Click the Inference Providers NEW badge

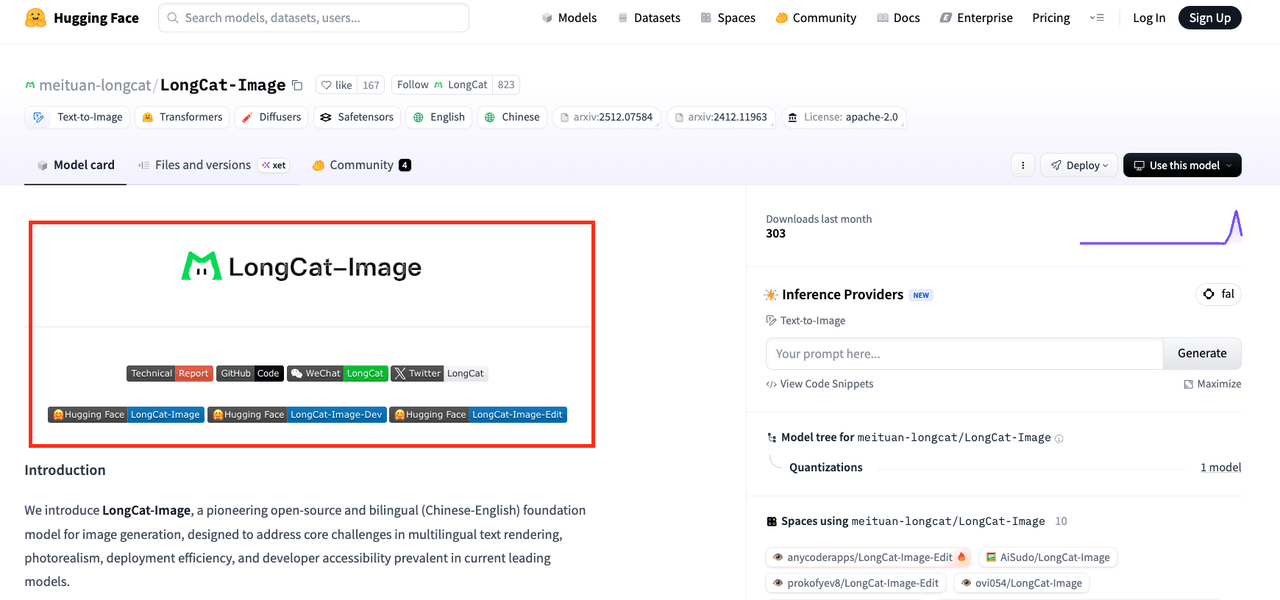click(x=921, y=295)
